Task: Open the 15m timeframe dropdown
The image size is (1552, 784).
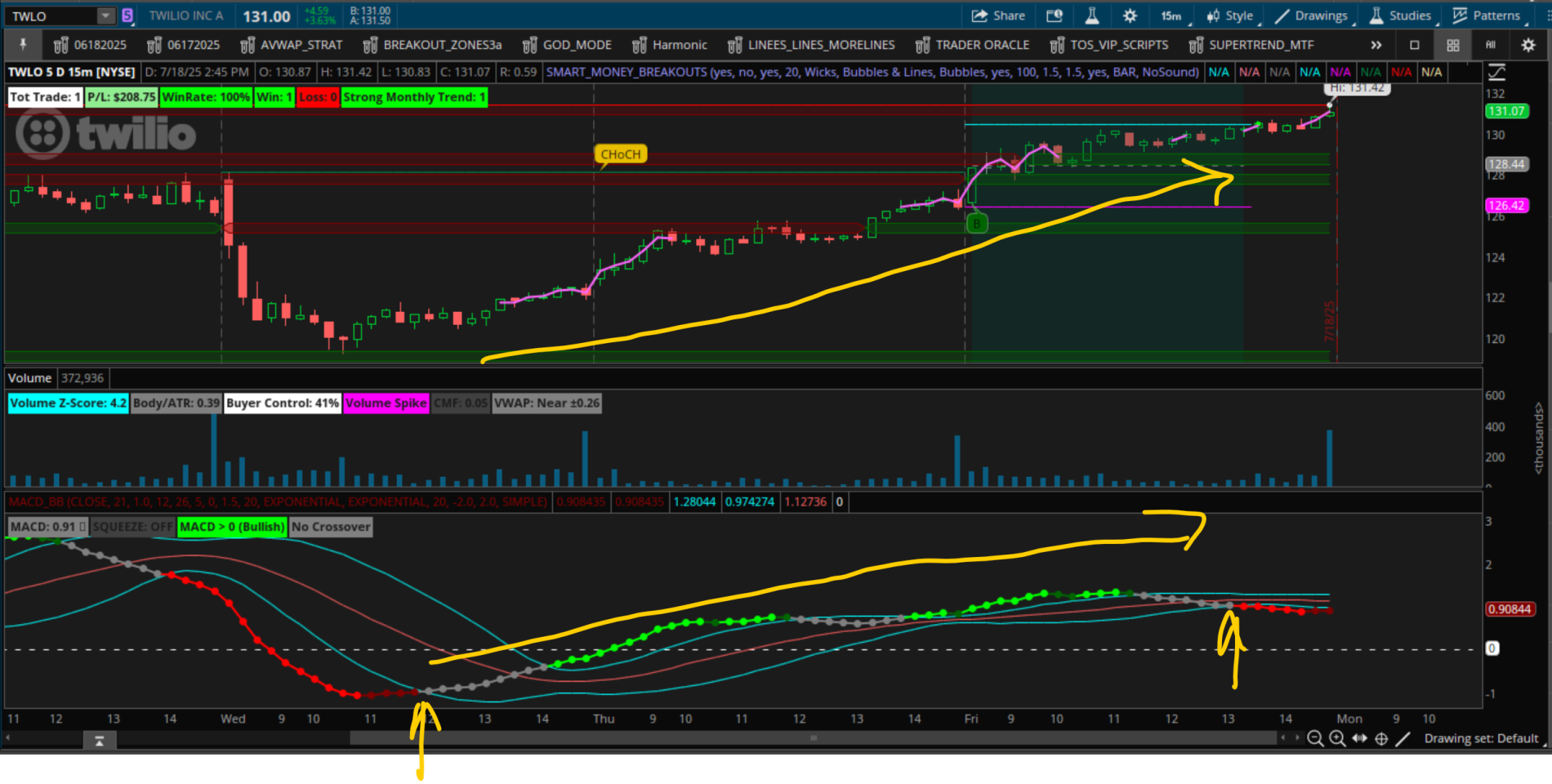Action: pos(1173,16)
